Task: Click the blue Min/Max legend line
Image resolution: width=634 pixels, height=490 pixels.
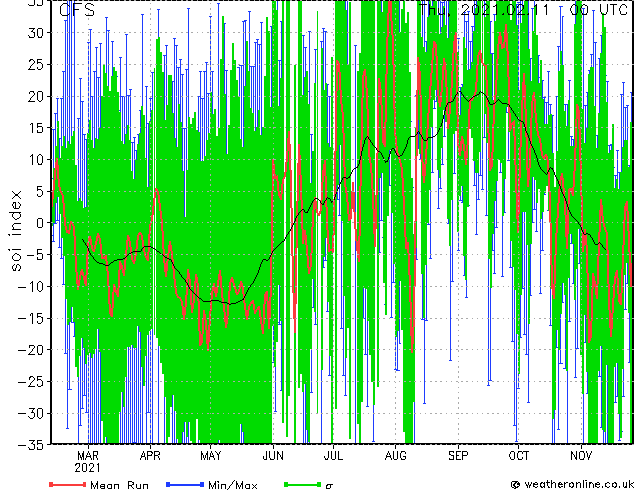Action: 185,484
